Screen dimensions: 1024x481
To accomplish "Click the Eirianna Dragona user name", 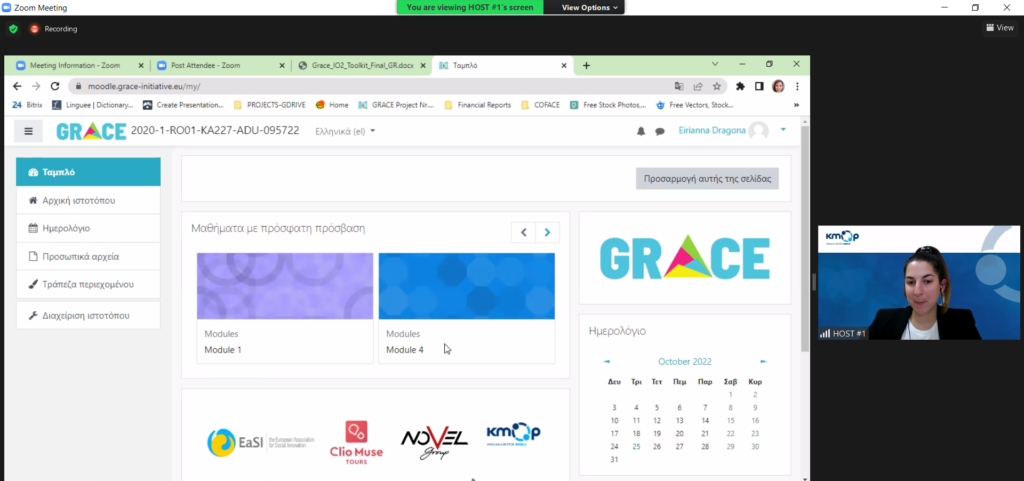I will pyautogui.click(x=712, y=131).
